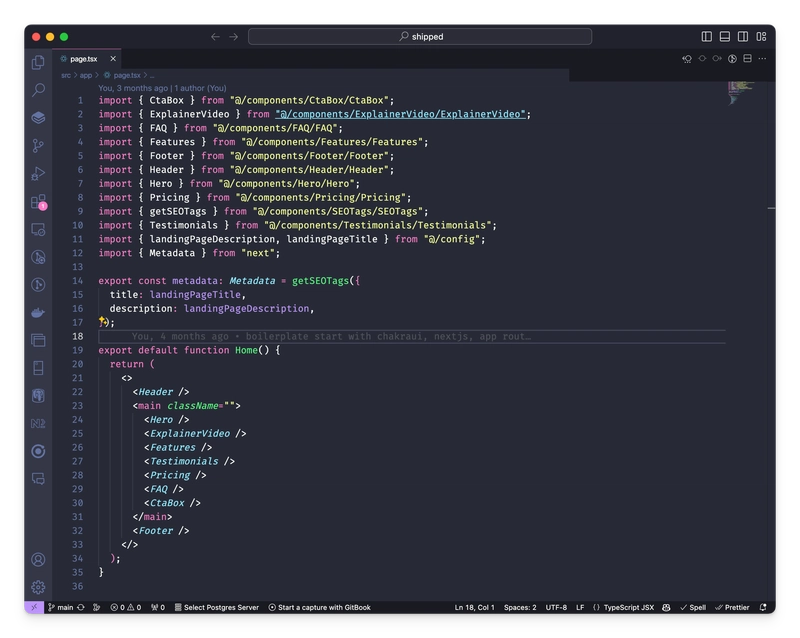Open the N2 sidebar view
This screenshot has height=638, width=800.
point(38,423)
